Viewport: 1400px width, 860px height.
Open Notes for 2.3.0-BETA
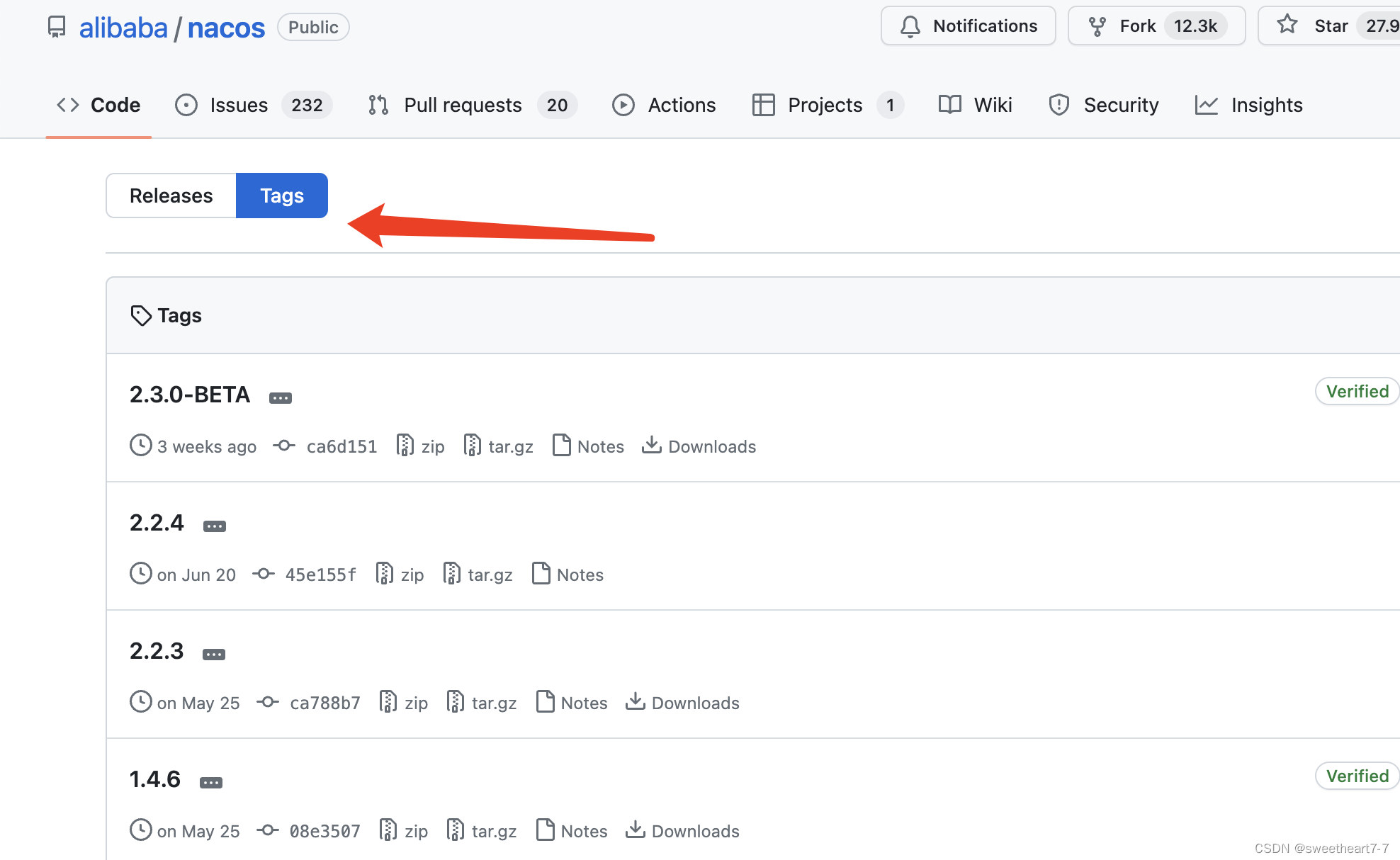coord(589,446)
